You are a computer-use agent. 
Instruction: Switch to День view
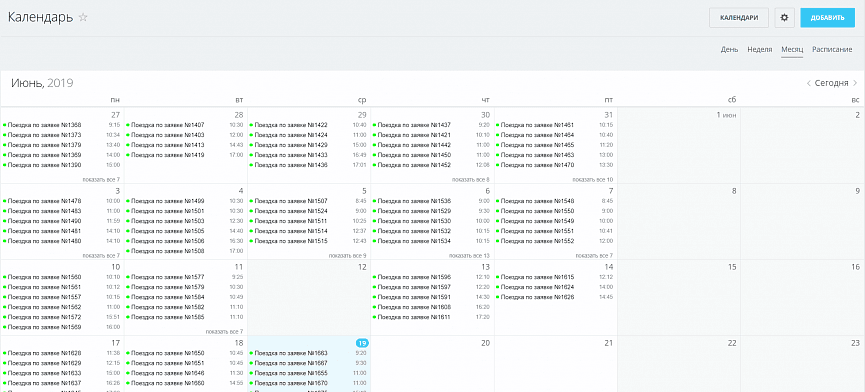pos(729,50)
